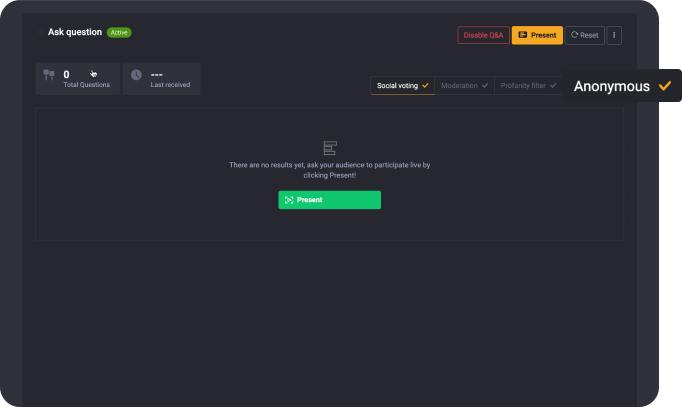The image size is (682, 407).
Task: Click the Ask question title
Action: [75, 32]
